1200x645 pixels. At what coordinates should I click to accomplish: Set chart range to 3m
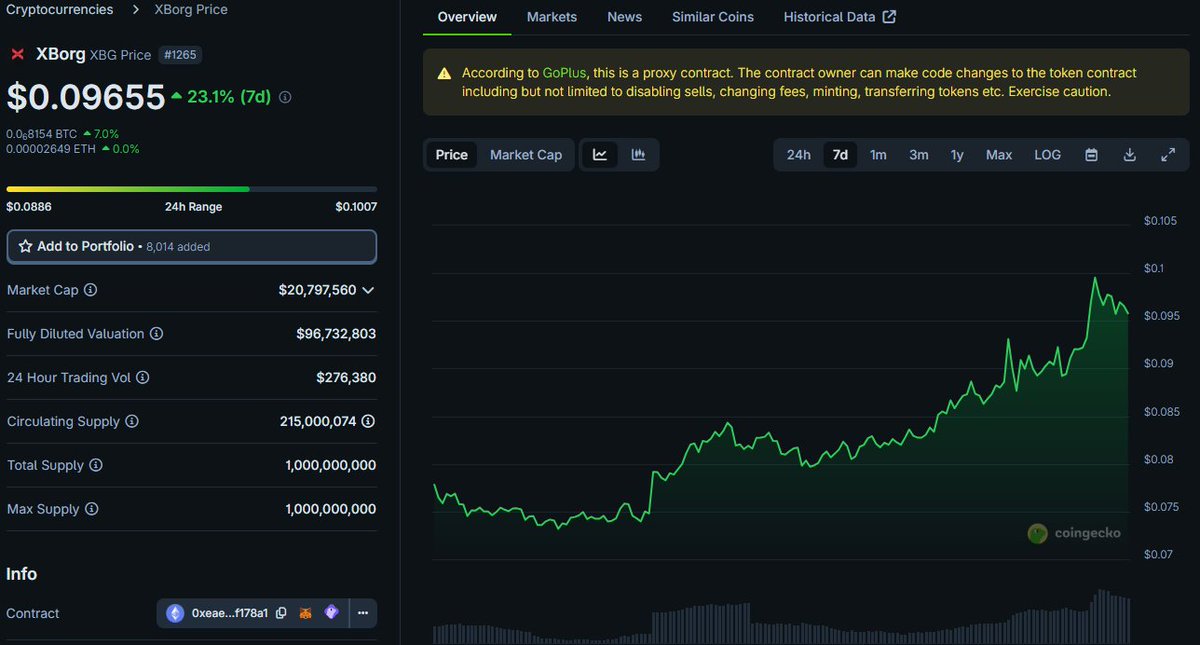918,155
